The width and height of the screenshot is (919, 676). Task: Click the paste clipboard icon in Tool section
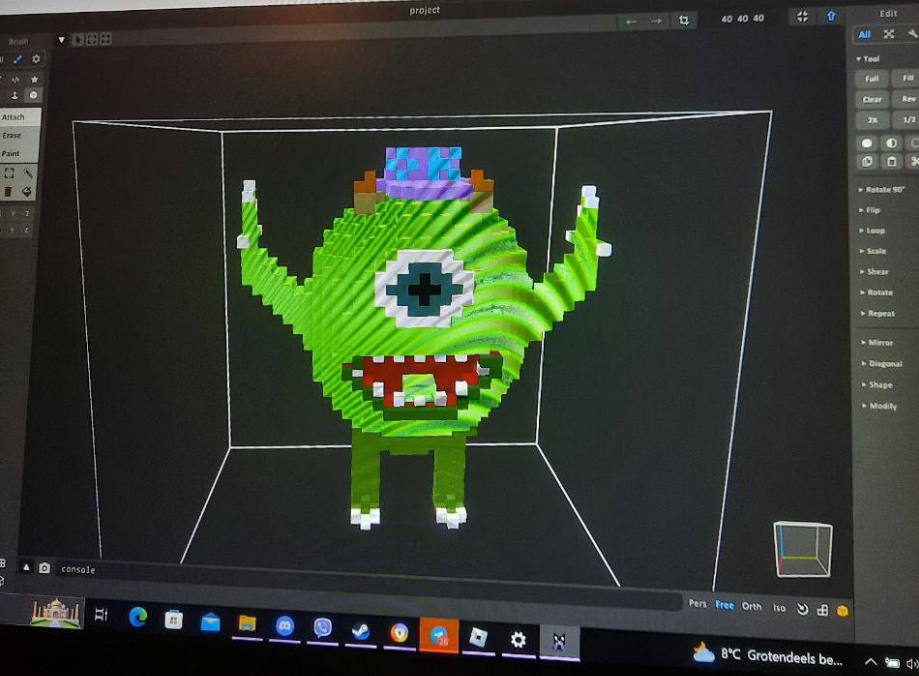[x=891, y=161]
